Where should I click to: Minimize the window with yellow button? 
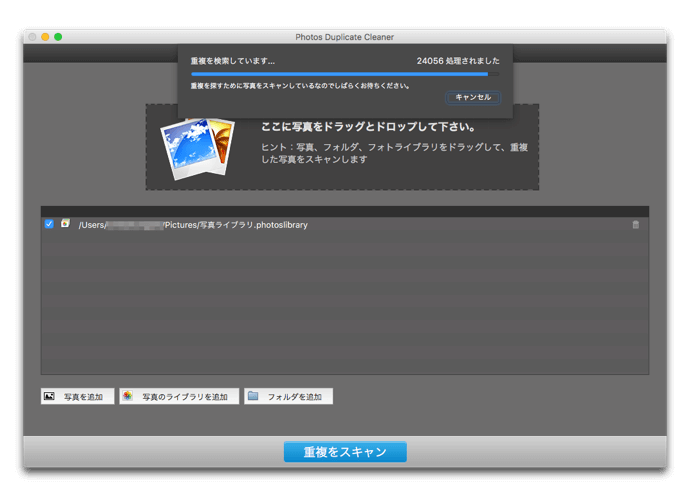click(45, 37)
